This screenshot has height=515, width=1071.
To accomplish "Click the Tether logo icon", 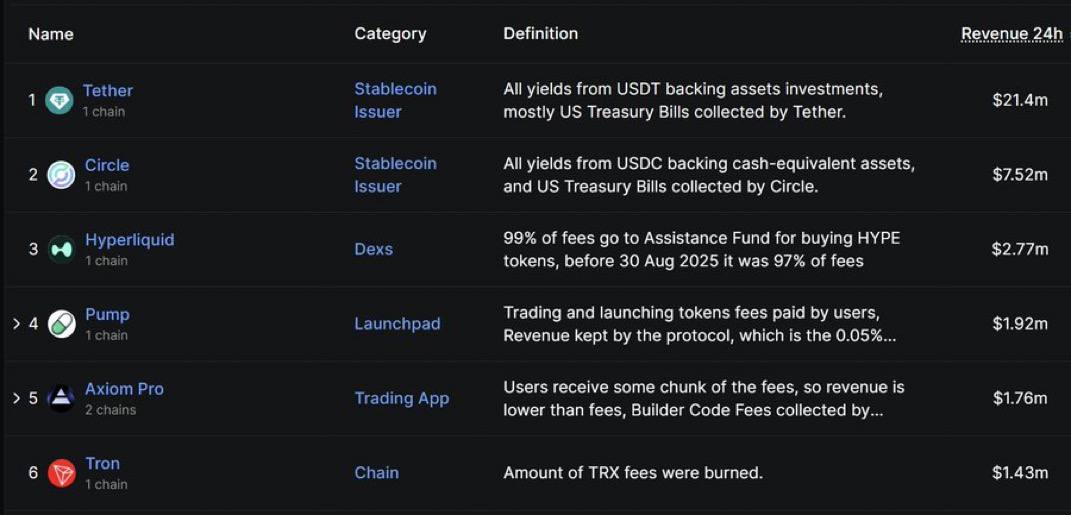I will click(x=59, y=100).
